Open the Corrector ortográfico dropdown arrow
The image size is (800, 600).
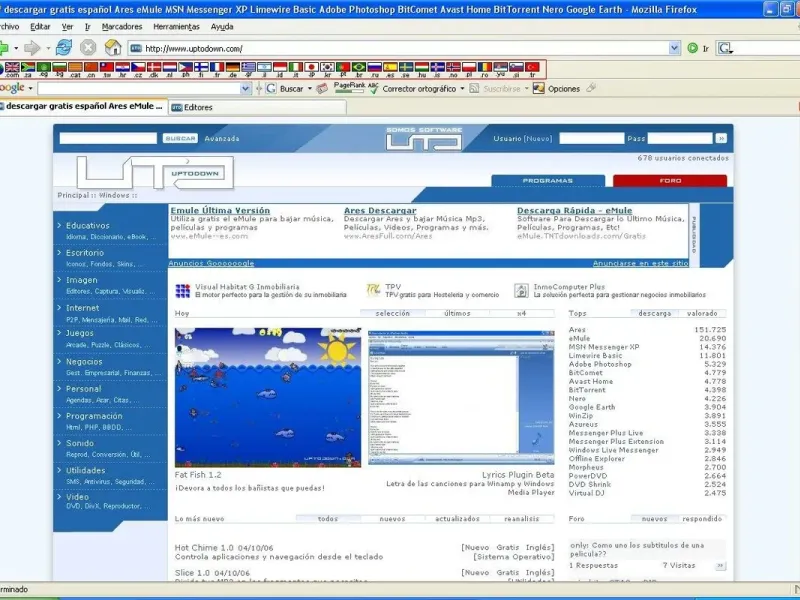[x=462, y=88]
